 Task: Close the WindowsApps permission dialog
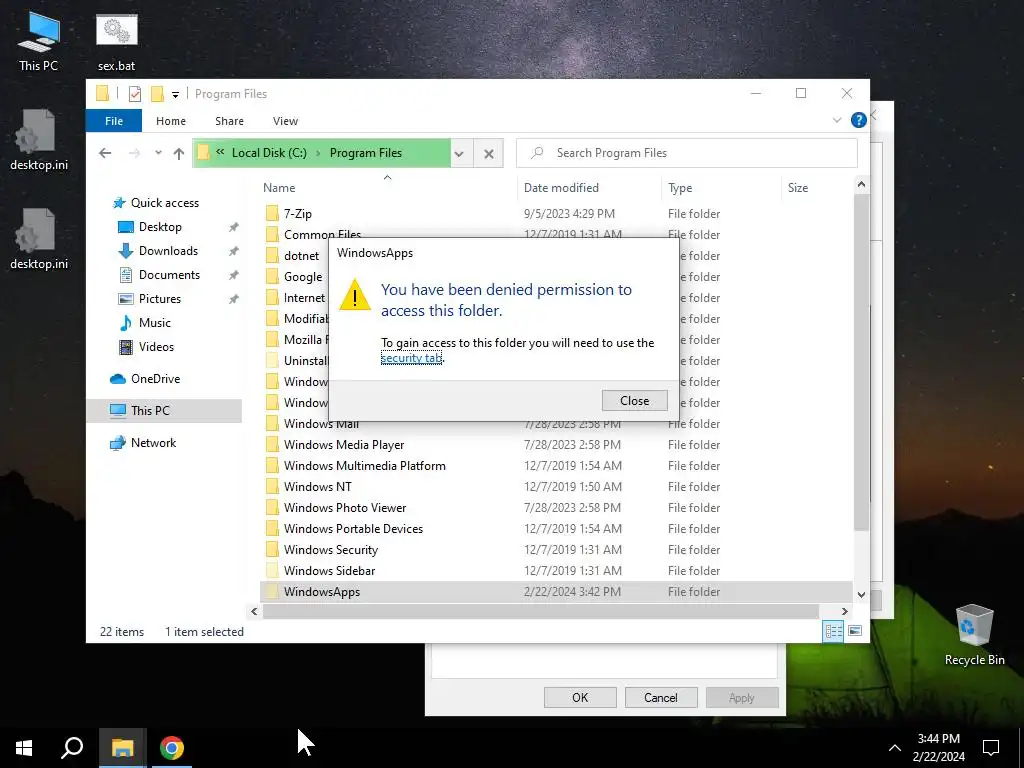point(634,400)
